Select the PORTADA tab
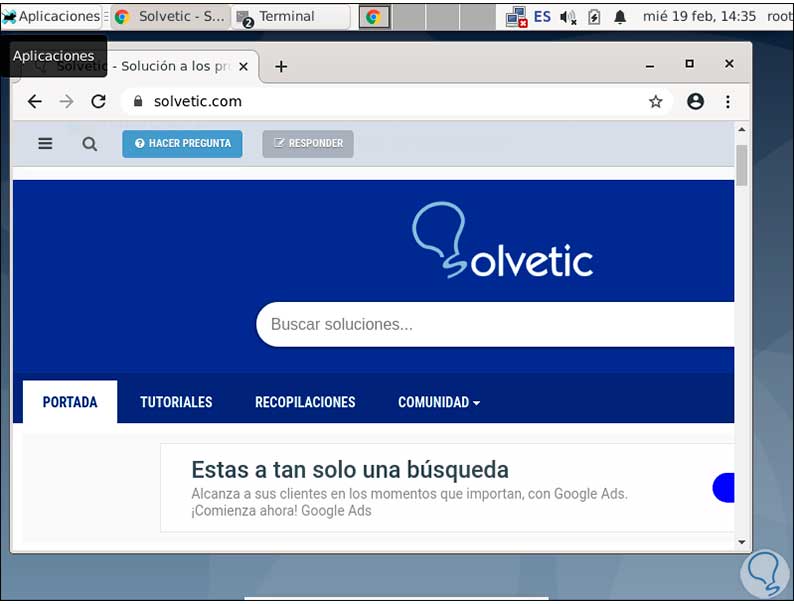The image size is (794, 604). (x=70, y=402)
